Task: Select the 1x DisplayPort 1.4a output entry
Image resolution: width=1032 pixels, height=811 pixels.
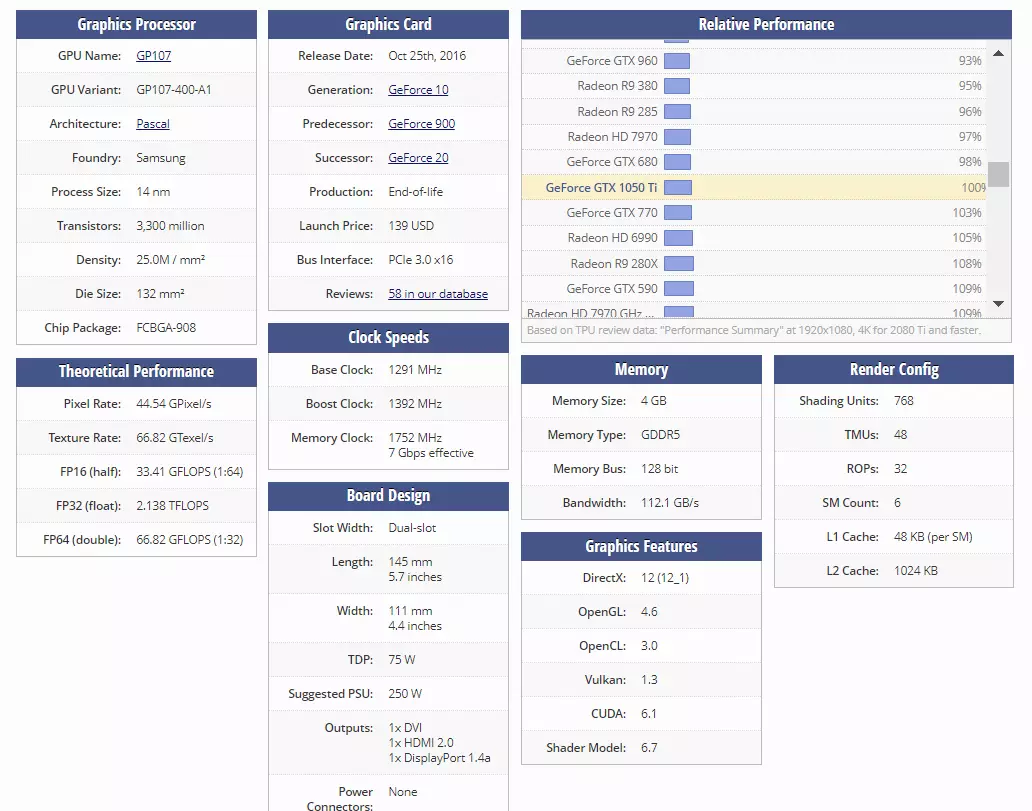Action: [x=439, y=758]
